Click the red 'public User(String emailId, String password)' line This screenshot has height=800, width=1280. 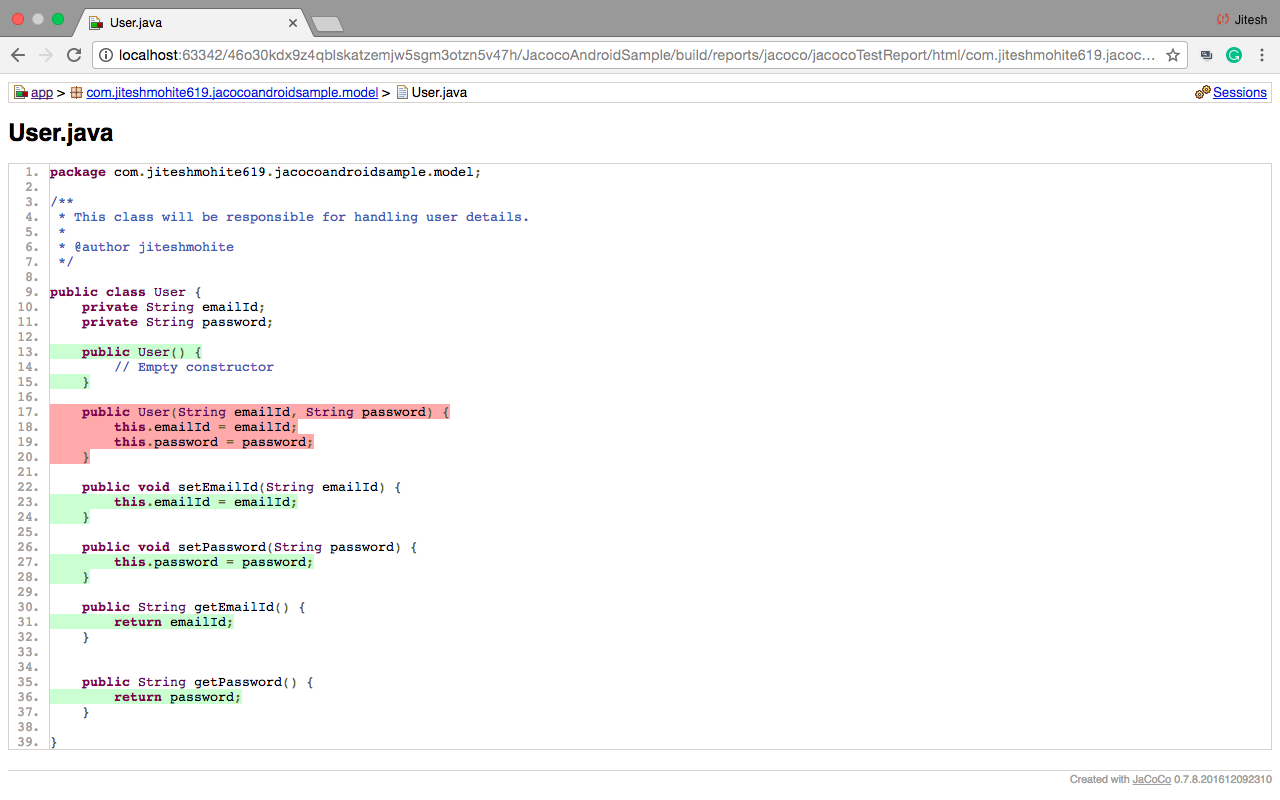tap(266, 412)
